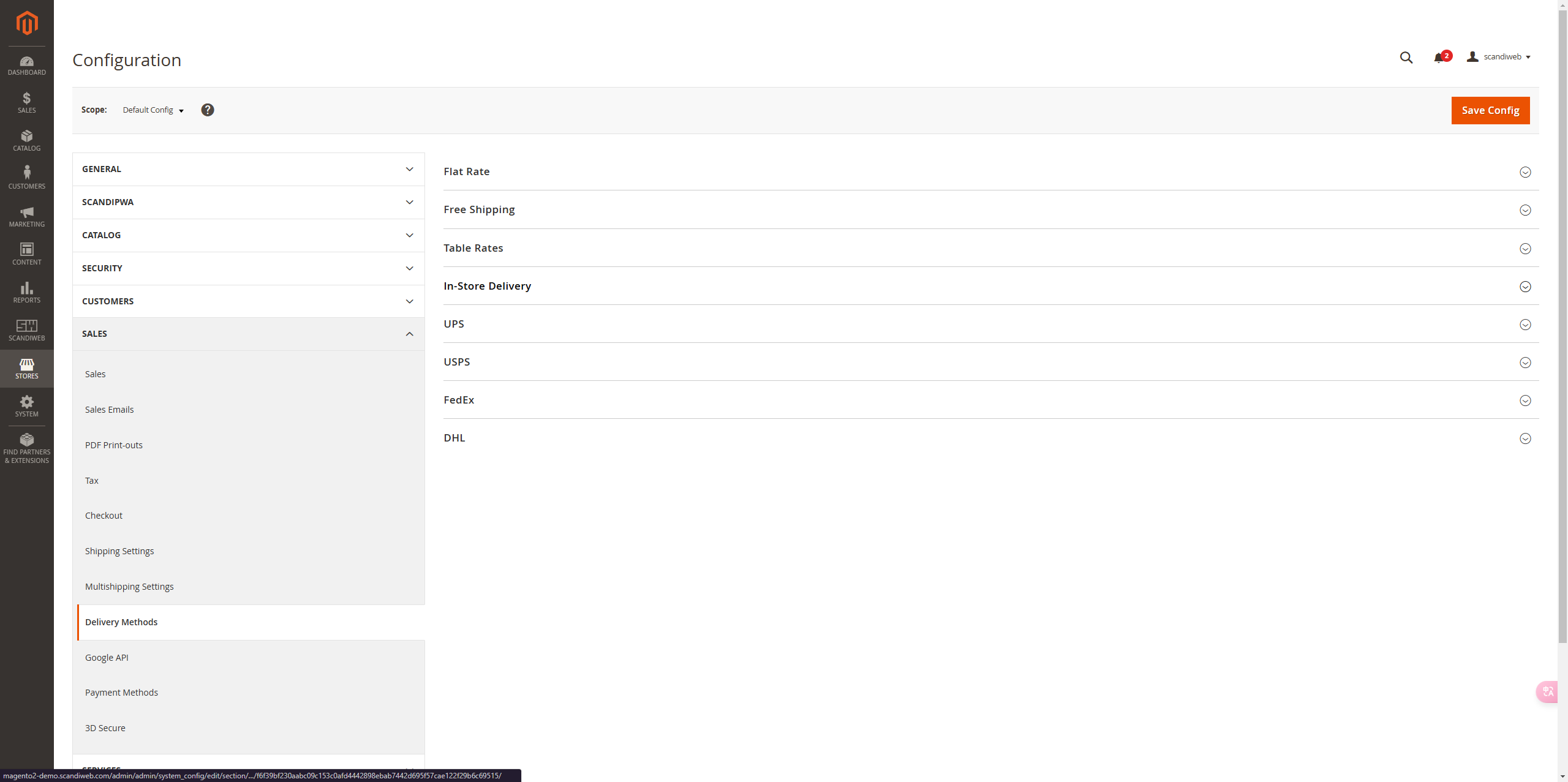The width and height of the screenshot is (1568, 782).
Task: Select the Checkout config item
Action: click(251, 516)
